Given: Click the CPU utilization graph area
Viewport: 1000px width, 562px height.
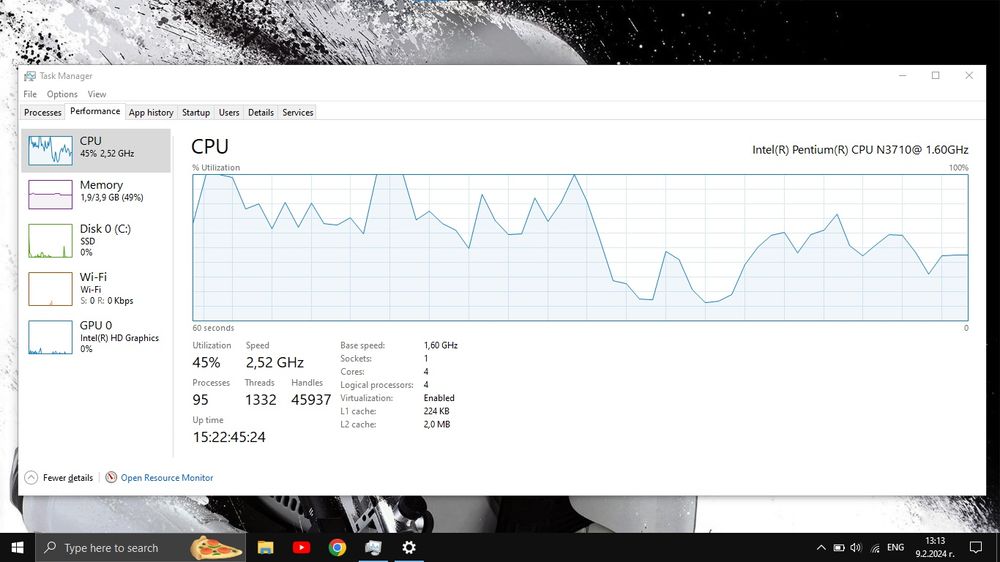Looking at the screenshot, I should 580,248.
